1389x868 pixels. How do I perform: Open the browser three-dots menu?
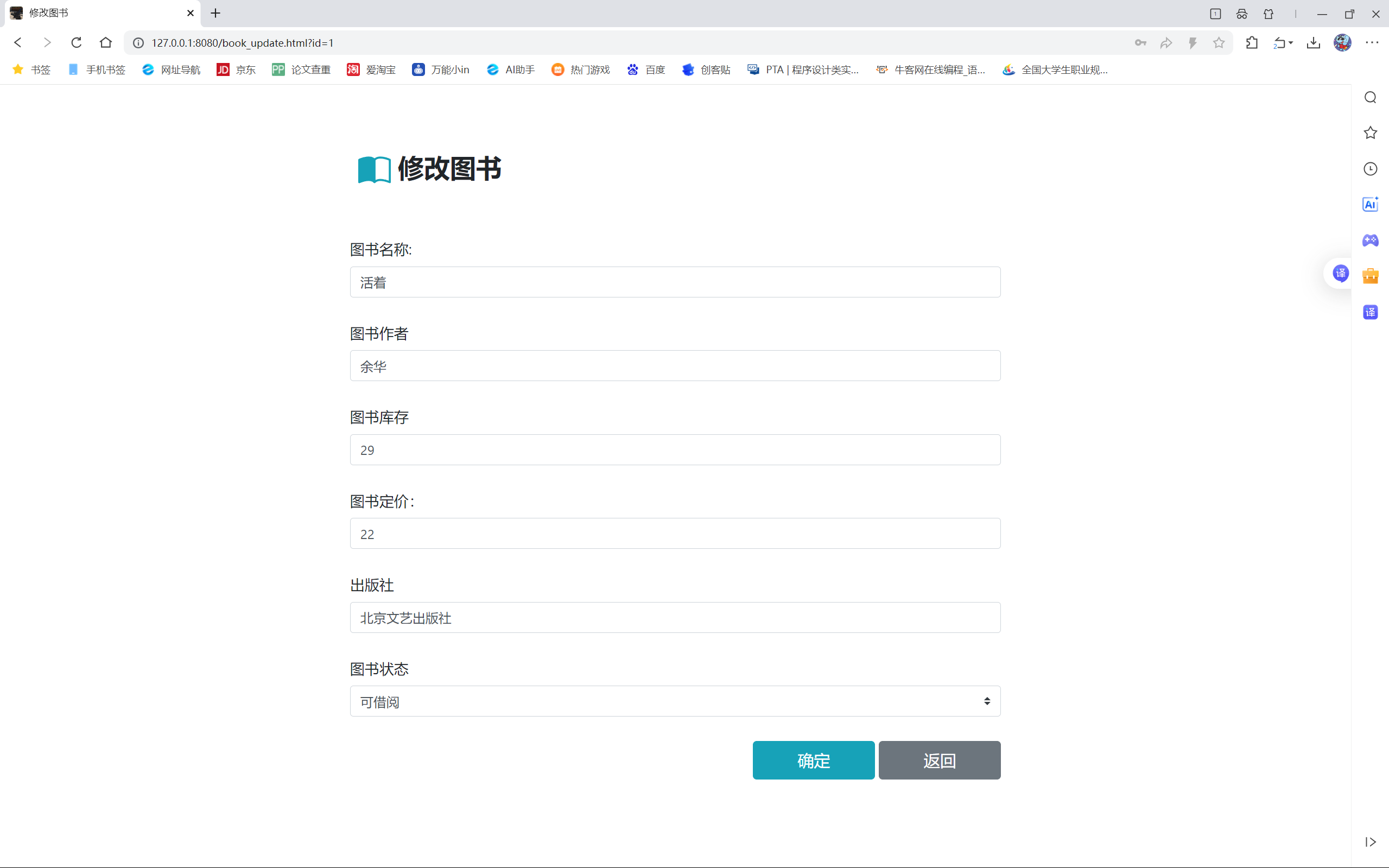tap(1372, 43)
